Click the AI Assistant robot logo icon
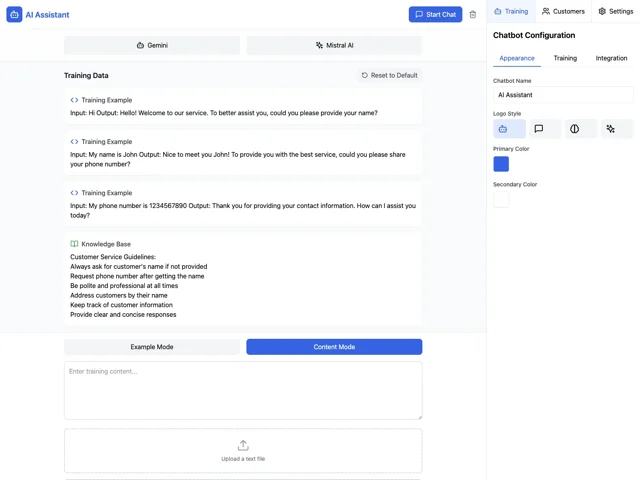 tap(14, 15)
